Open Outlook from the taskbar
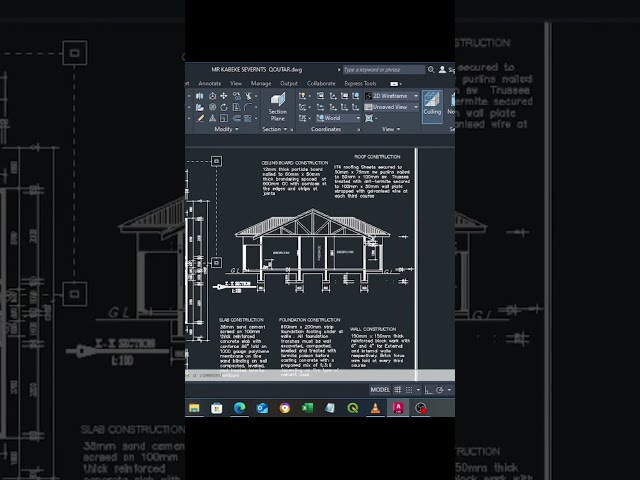The width and height of the screenshot is (640, 480). (x=262, y=408)
